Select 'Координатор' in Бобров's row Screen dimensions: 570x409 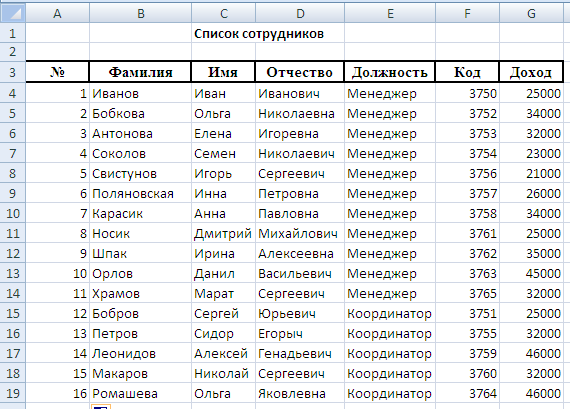click(x=390, y=313)
